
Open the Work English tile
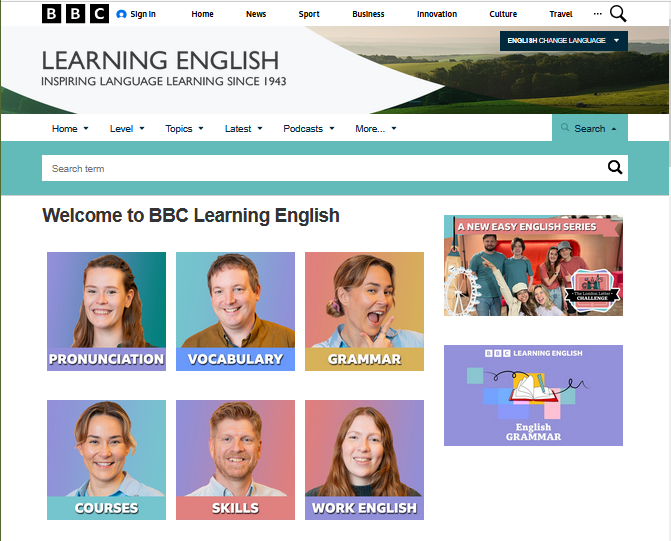point(364,460)
